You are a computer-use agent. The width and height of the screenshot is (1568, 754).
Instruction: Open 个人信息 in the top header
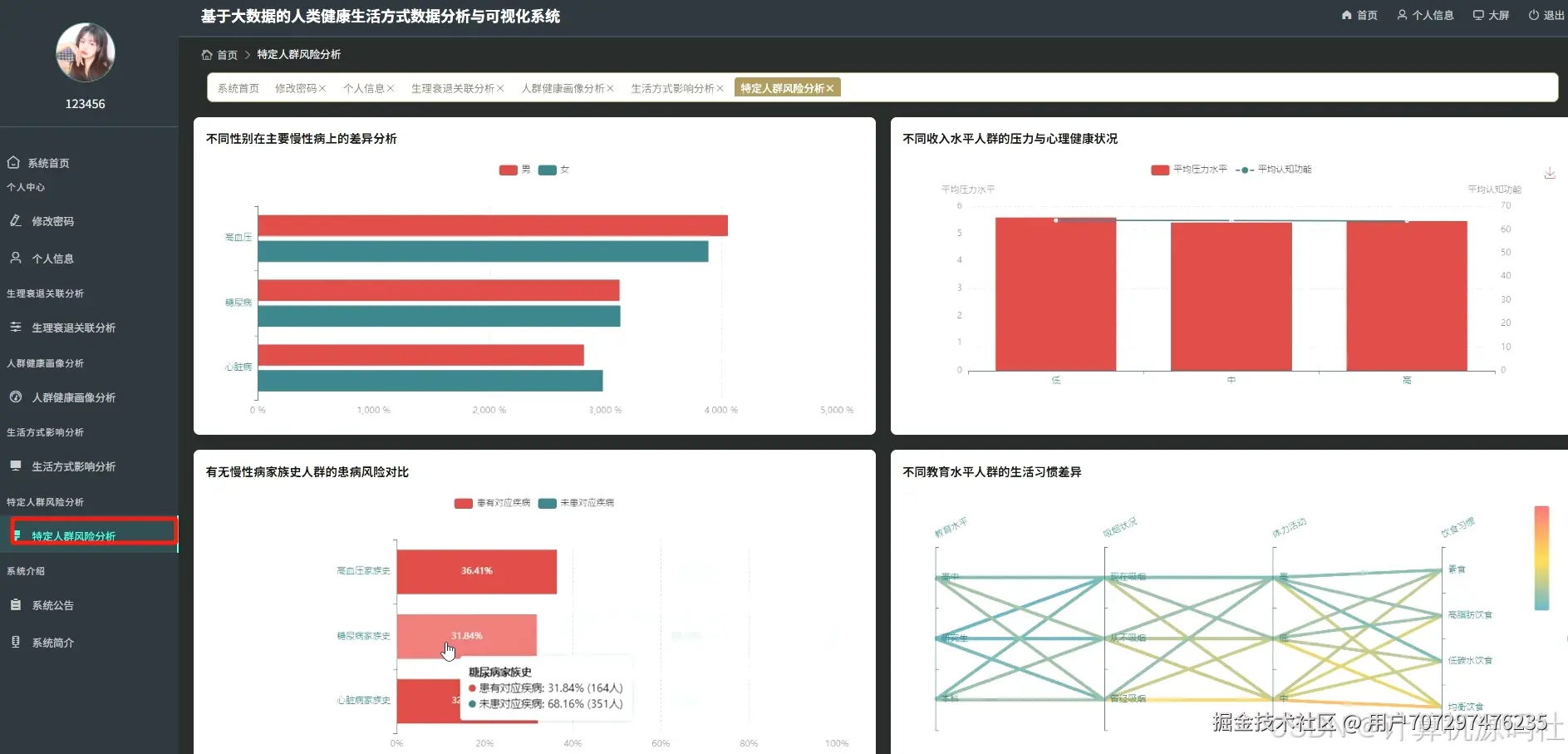tap(1425, 15)
